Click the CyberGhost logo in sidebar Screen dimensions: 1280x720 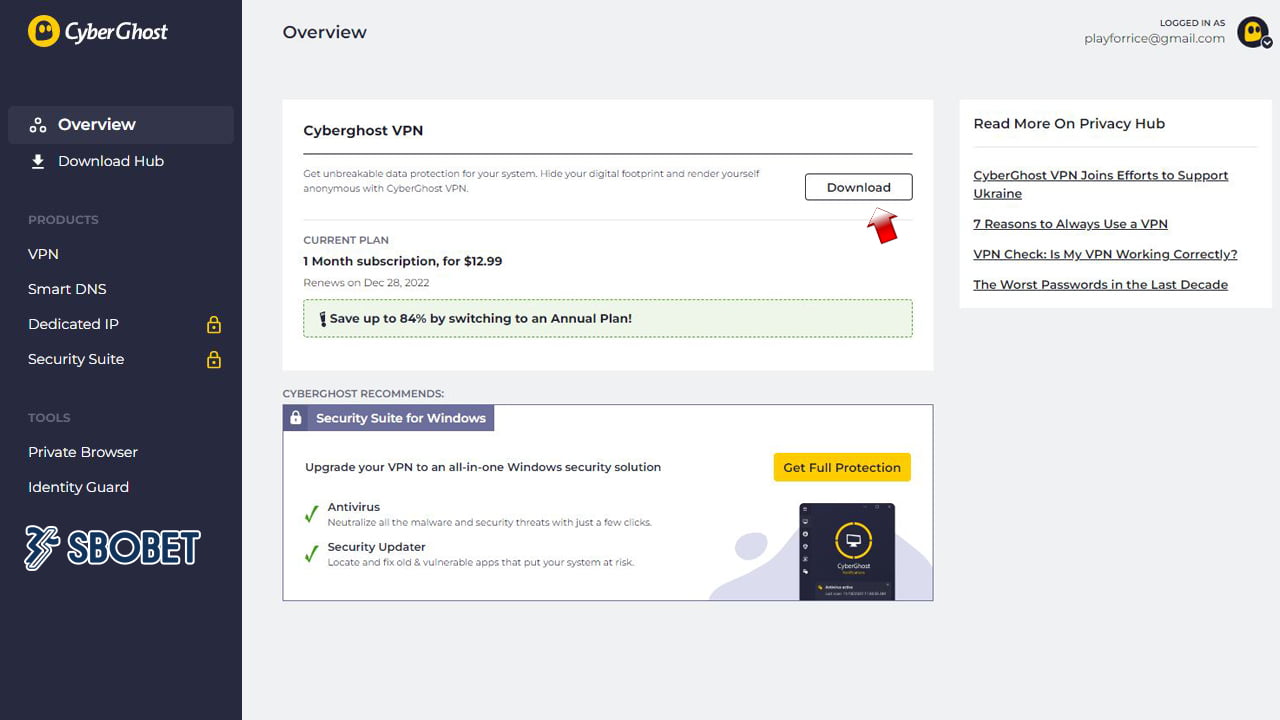pos(98,32)
